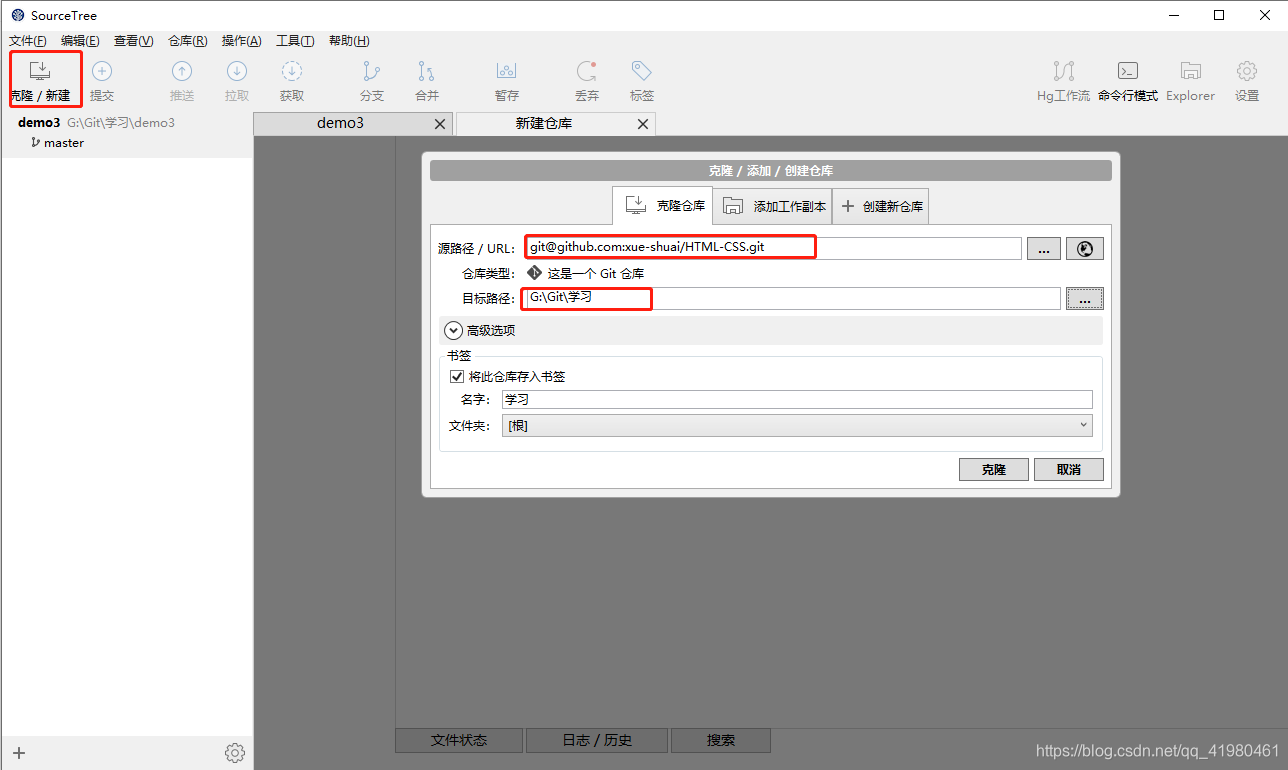1288x770 pixels.
Task: Select the 克隆仓库 tab
Action: click(663, 206)
